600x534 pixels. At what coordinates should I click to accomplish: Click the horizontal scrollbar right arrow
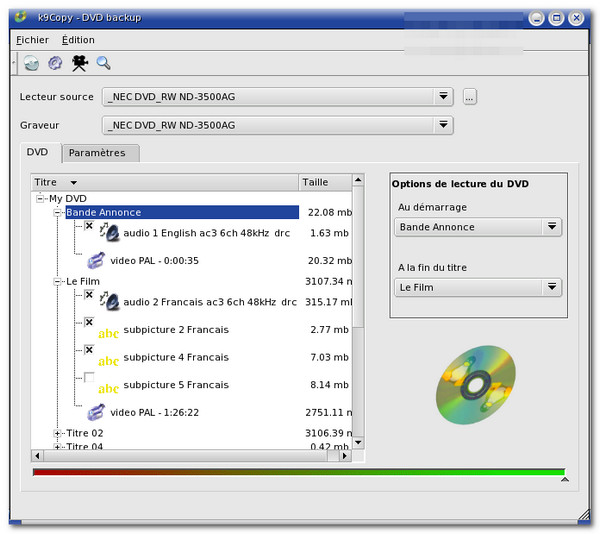pyautogui.click(x=345, y=456)
